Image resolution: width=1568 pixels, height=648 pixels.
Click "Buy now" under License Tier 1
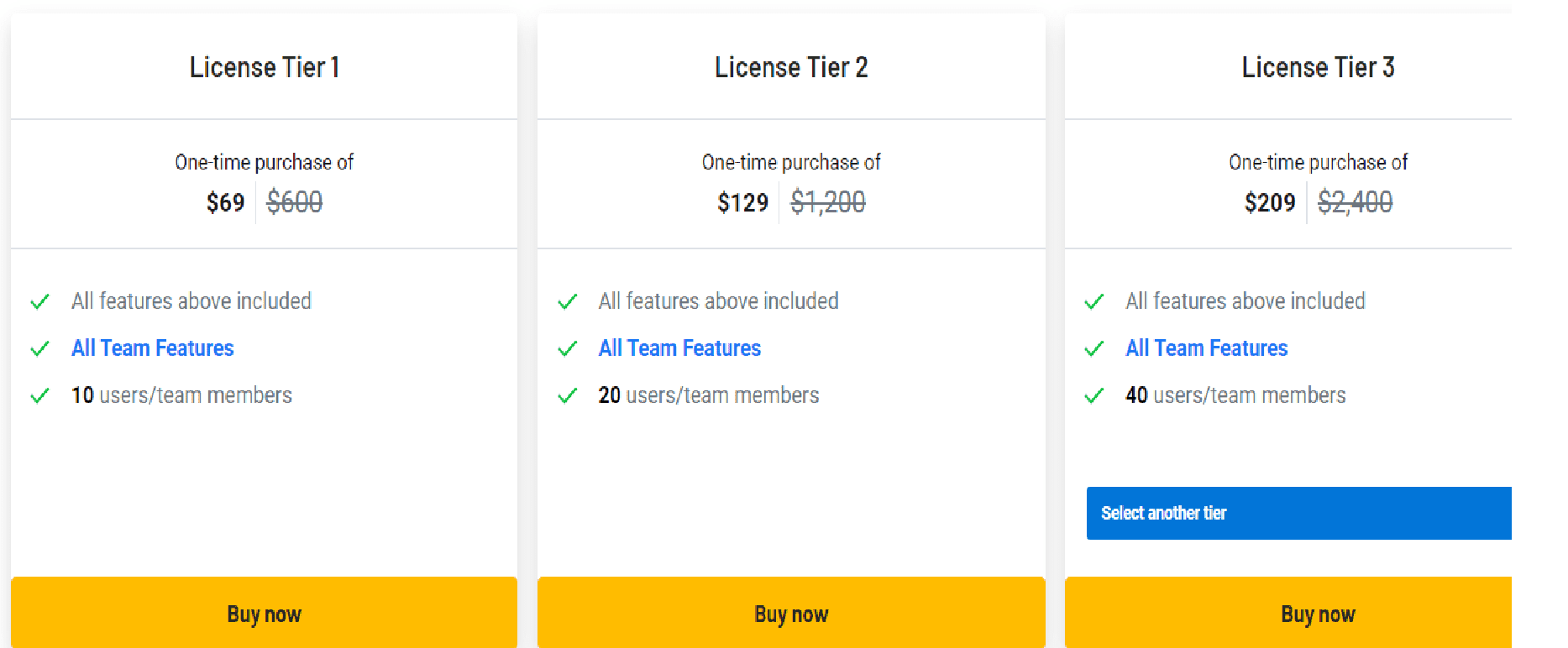click(264, 614)
